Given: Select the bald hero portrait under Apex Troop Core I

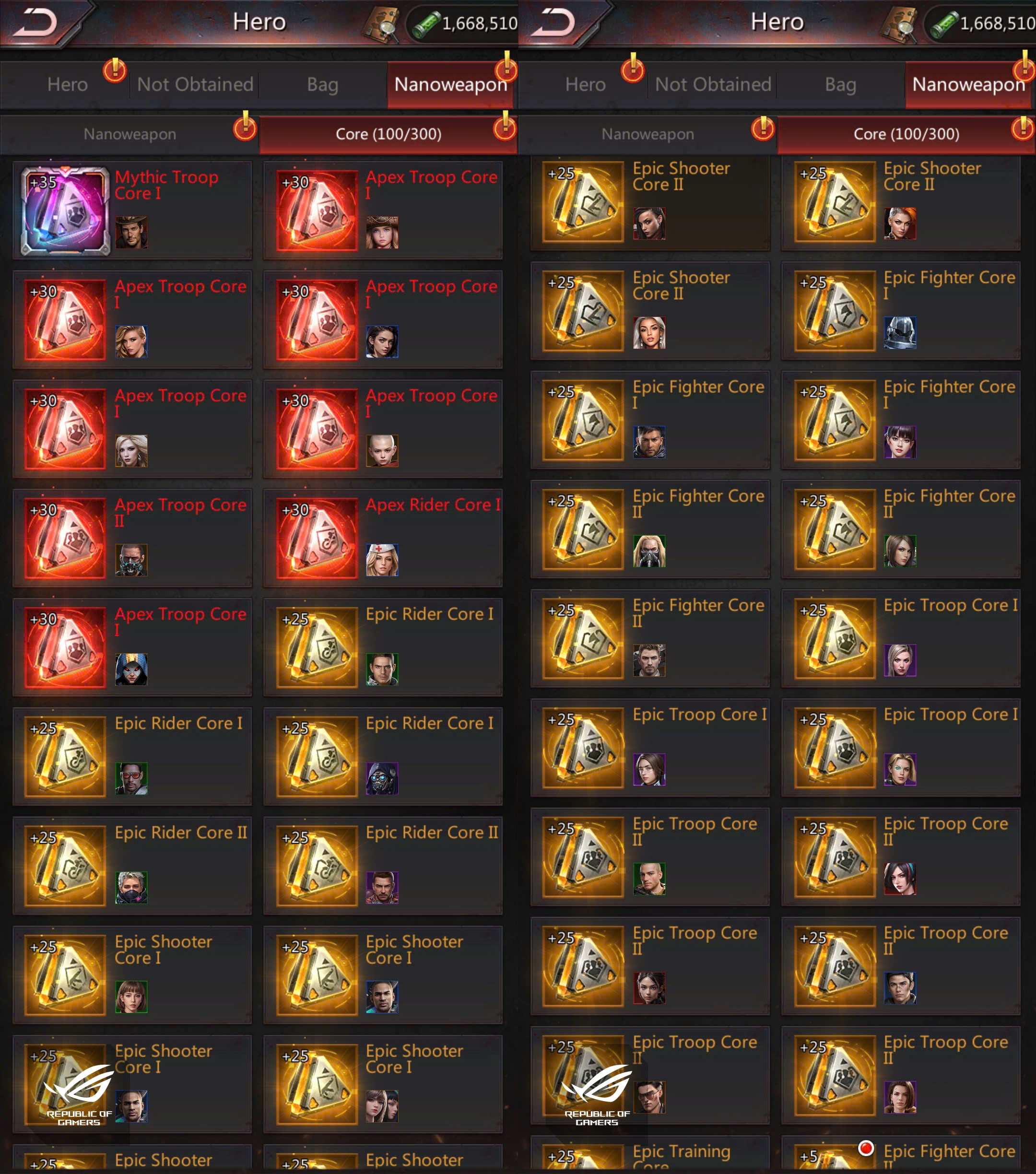Looking at the screenshot, I should [x=382, y=451].
